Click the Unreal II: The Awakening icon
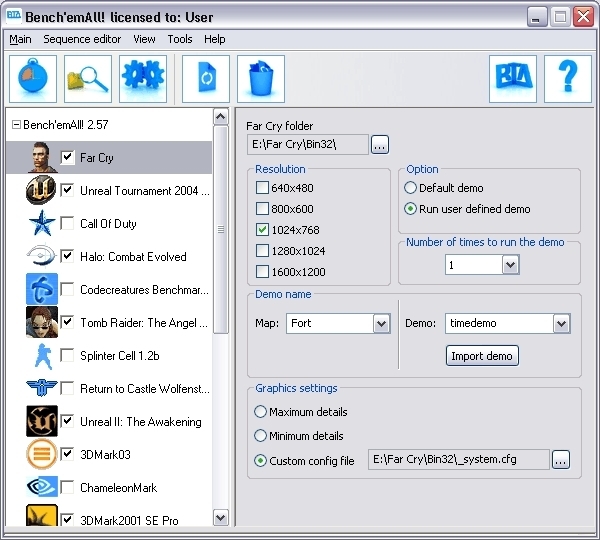Screen dimensions: 600x540 (x=42, y=421)
